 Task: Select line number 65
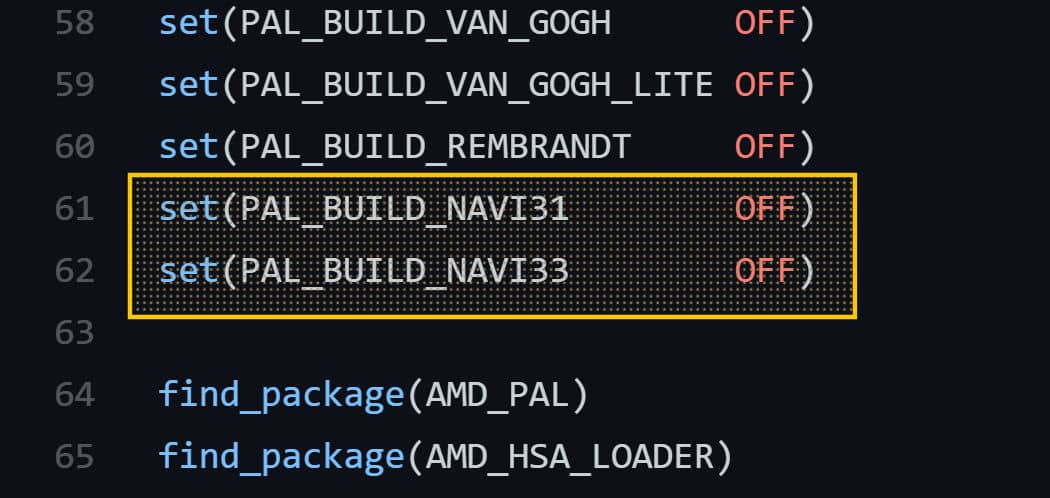(75, 456)
